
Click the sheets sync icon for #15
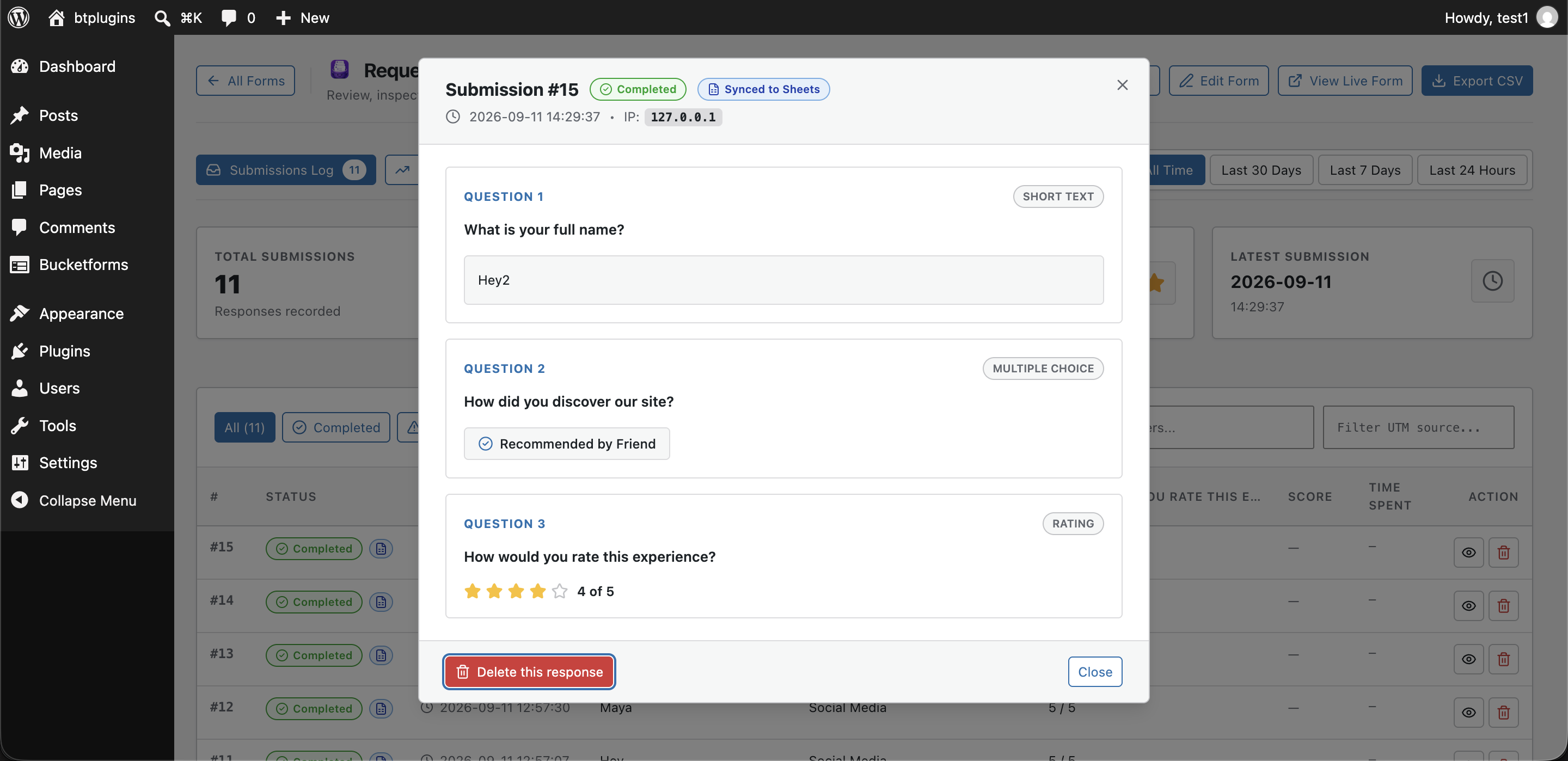click(381, 549)
